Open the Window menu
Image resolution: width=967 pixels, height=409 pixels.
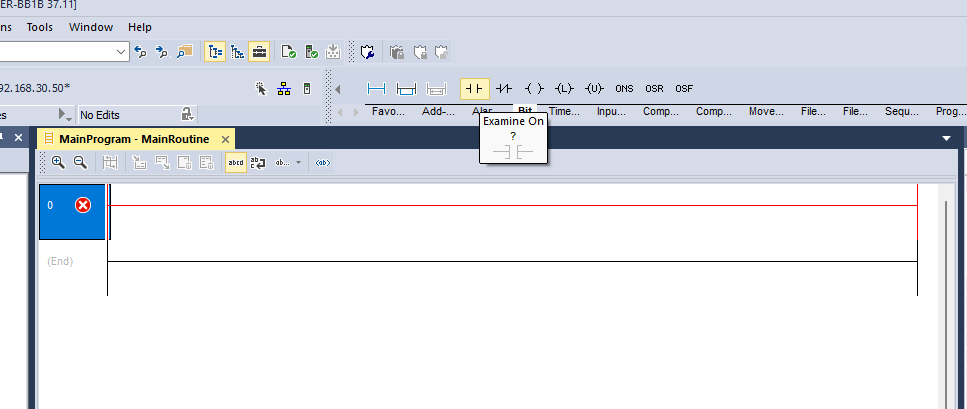pos(91,27)
